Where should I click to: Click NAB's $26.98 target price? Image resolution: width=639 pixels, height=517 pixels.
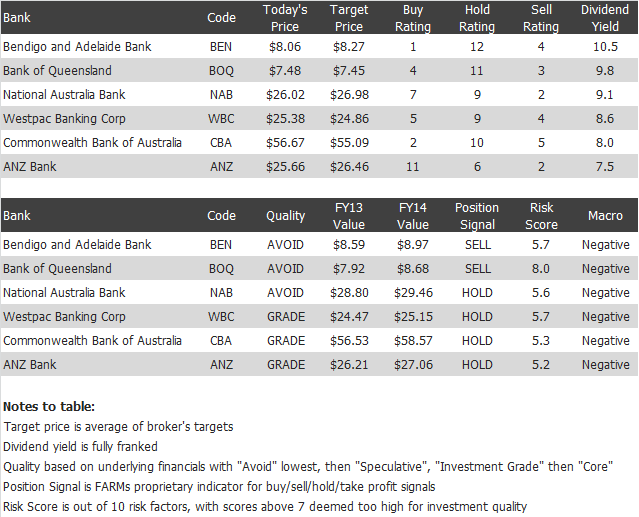[349, 95]
